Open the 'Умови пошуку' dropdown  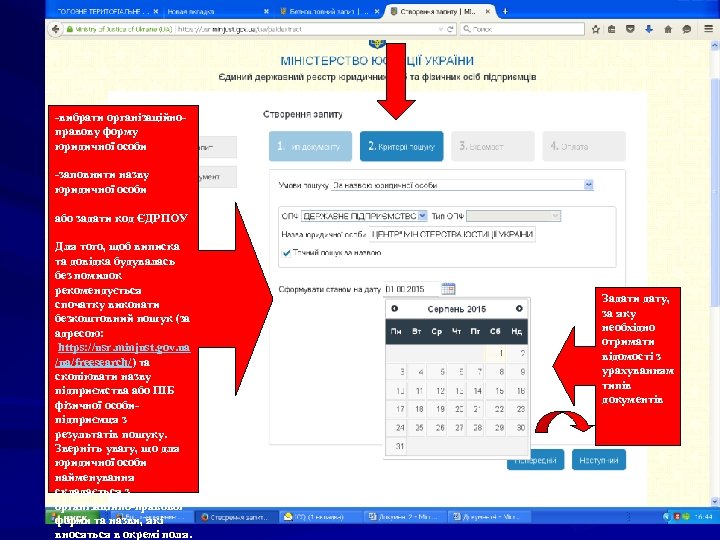[462, 185]
